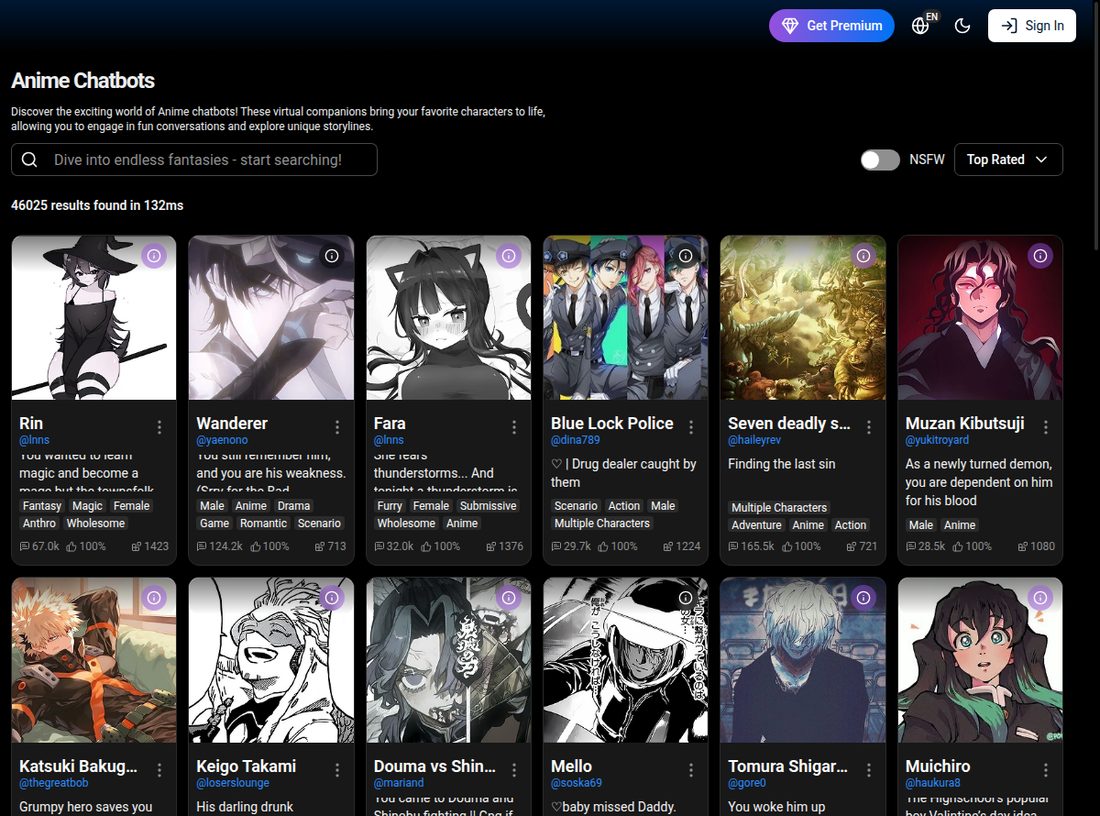
Task: Focus the chatbot search input field
Action: [194, 160]
